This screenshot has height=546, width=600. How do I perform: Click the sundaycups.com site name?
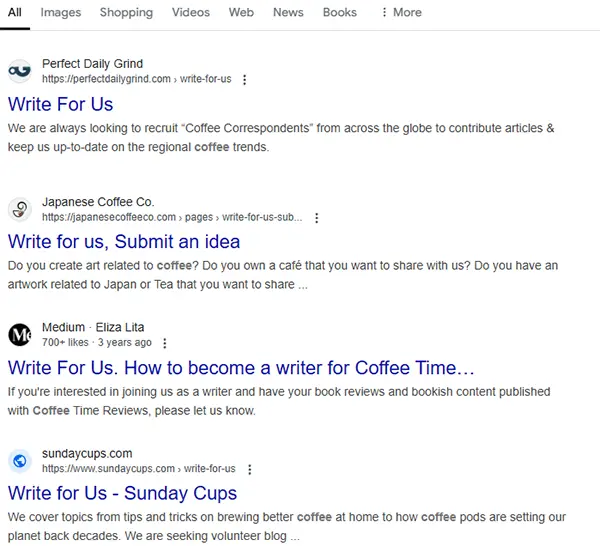point(87,454)
